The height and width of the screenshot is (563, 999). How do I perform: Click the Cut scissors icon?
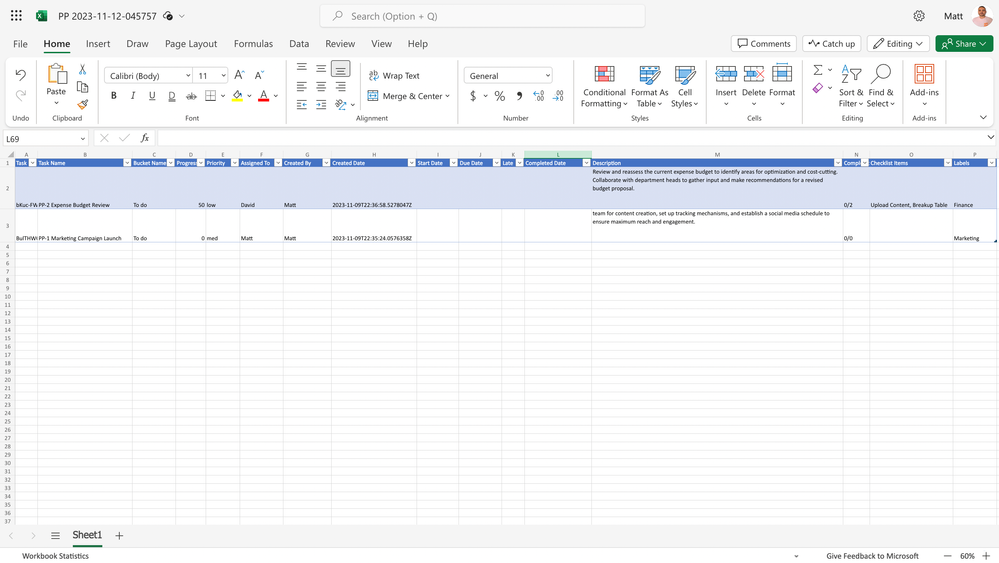pyautogui.click(x=82, y=69)
